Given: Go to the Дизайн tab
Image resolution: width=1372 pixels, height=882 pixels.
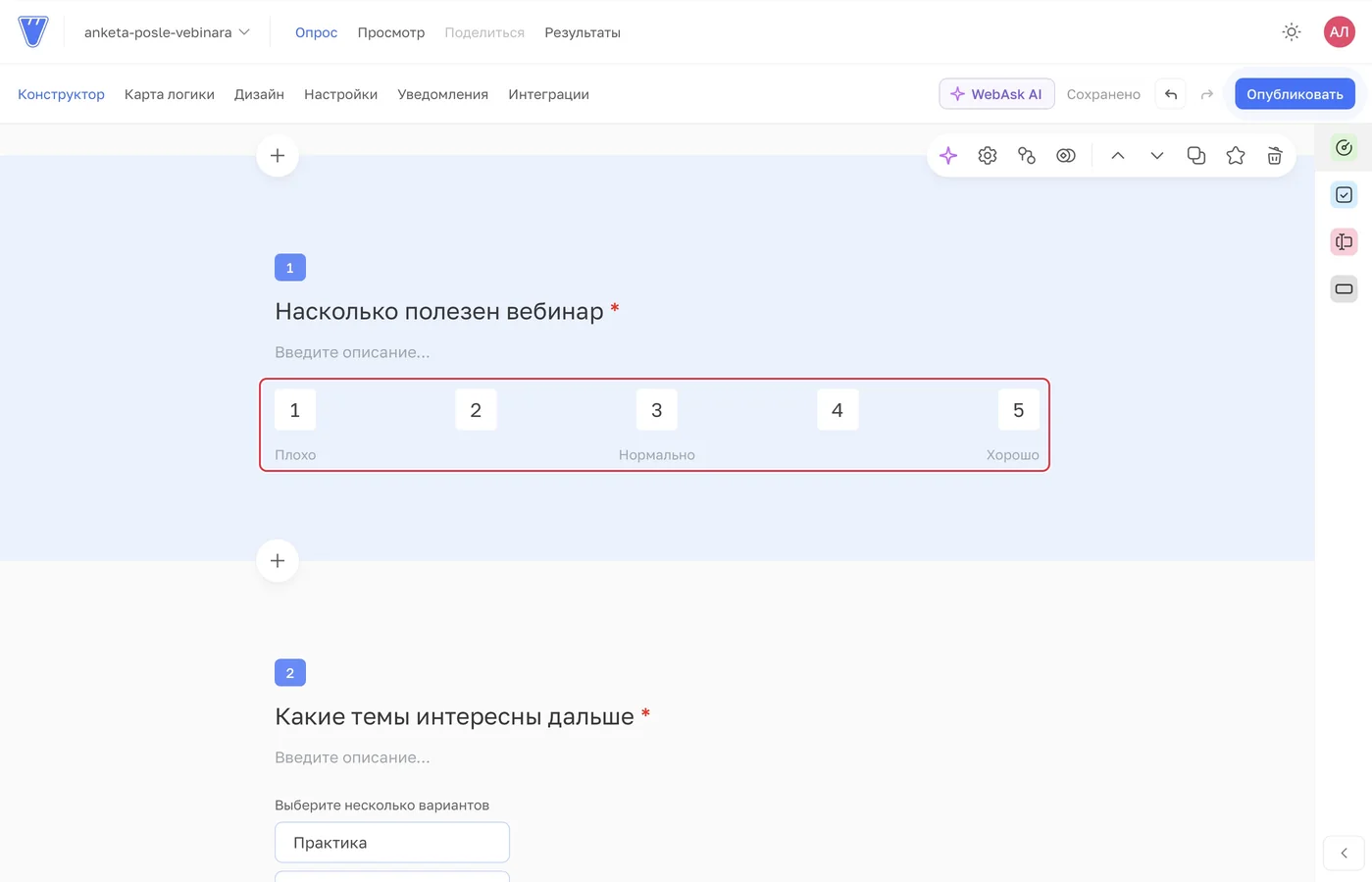Looking at the screenshot, I should (259, 94).
